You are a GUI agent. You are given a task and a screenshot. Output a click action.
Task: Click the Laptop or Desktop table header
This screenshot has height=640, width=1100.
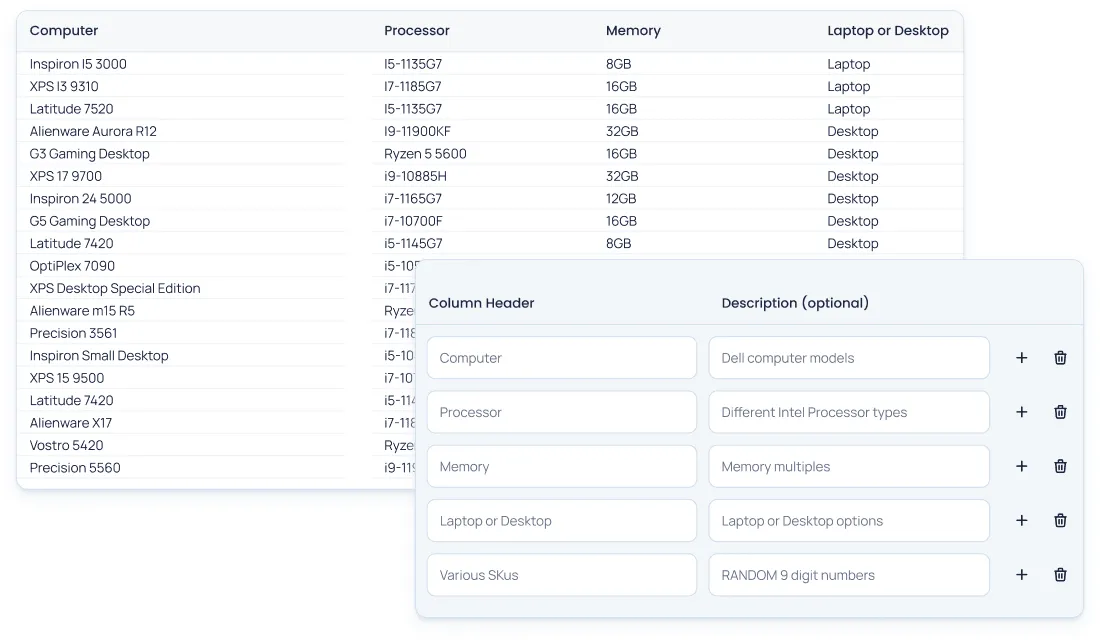[887, 31]
